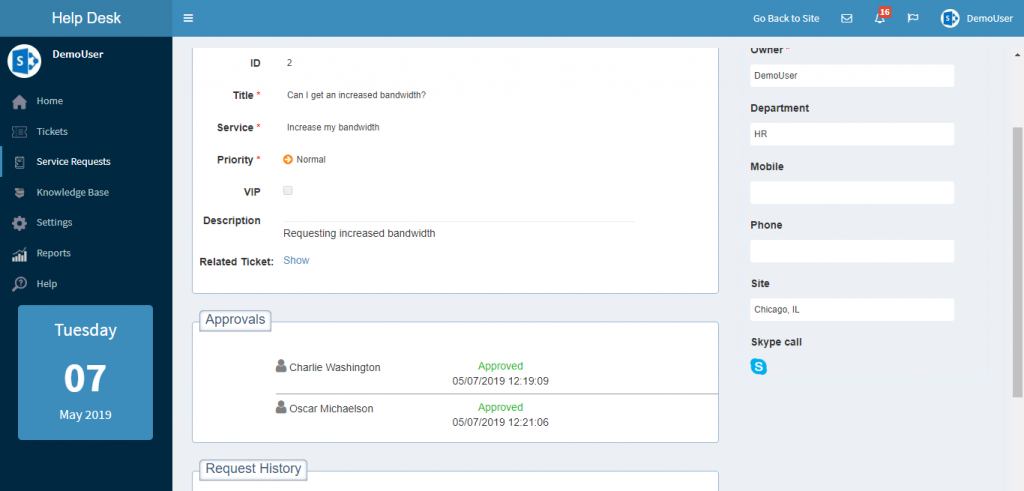Toggle the VIP checkbox
Screen dimensions: 1024x491
288,191
